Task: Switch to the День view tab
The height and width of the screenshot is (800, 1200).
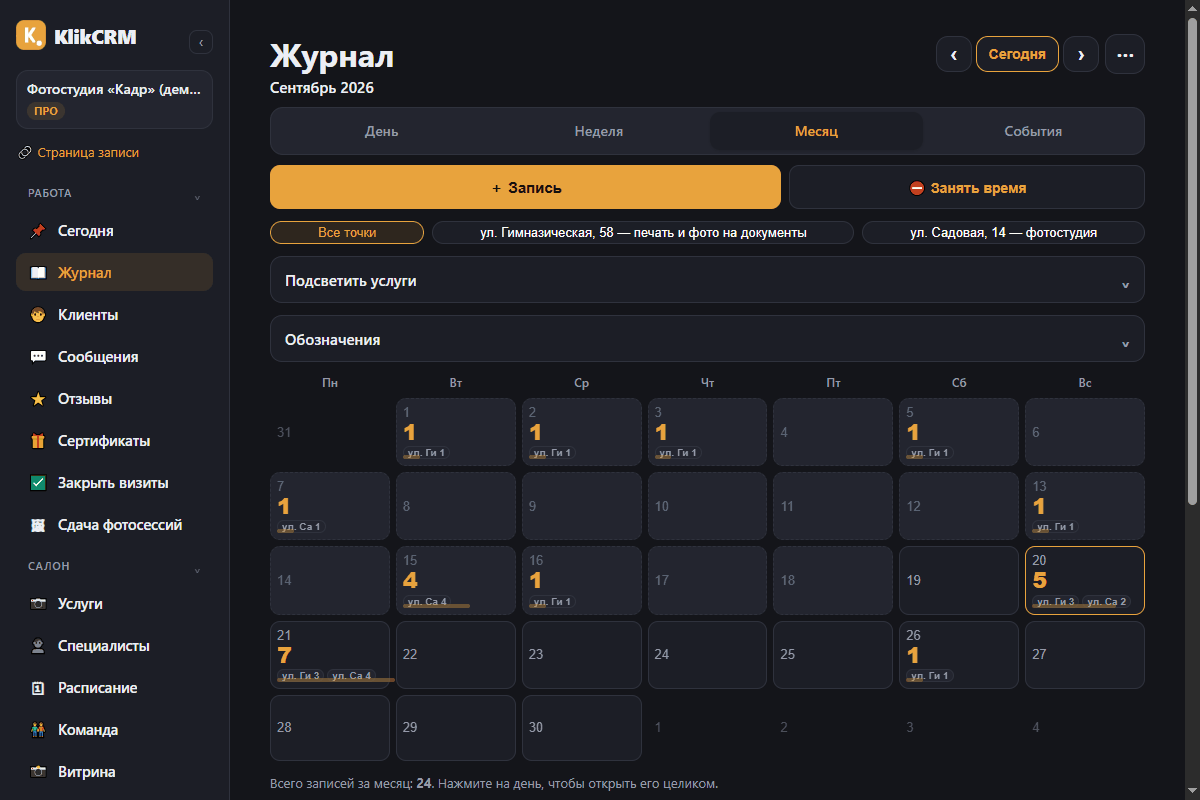Action: tap(382, 131)
